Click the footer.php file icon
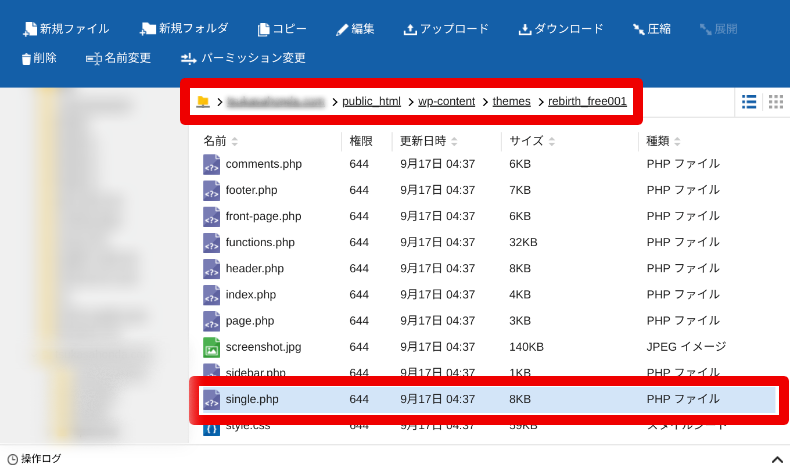 tap(211, 190)
